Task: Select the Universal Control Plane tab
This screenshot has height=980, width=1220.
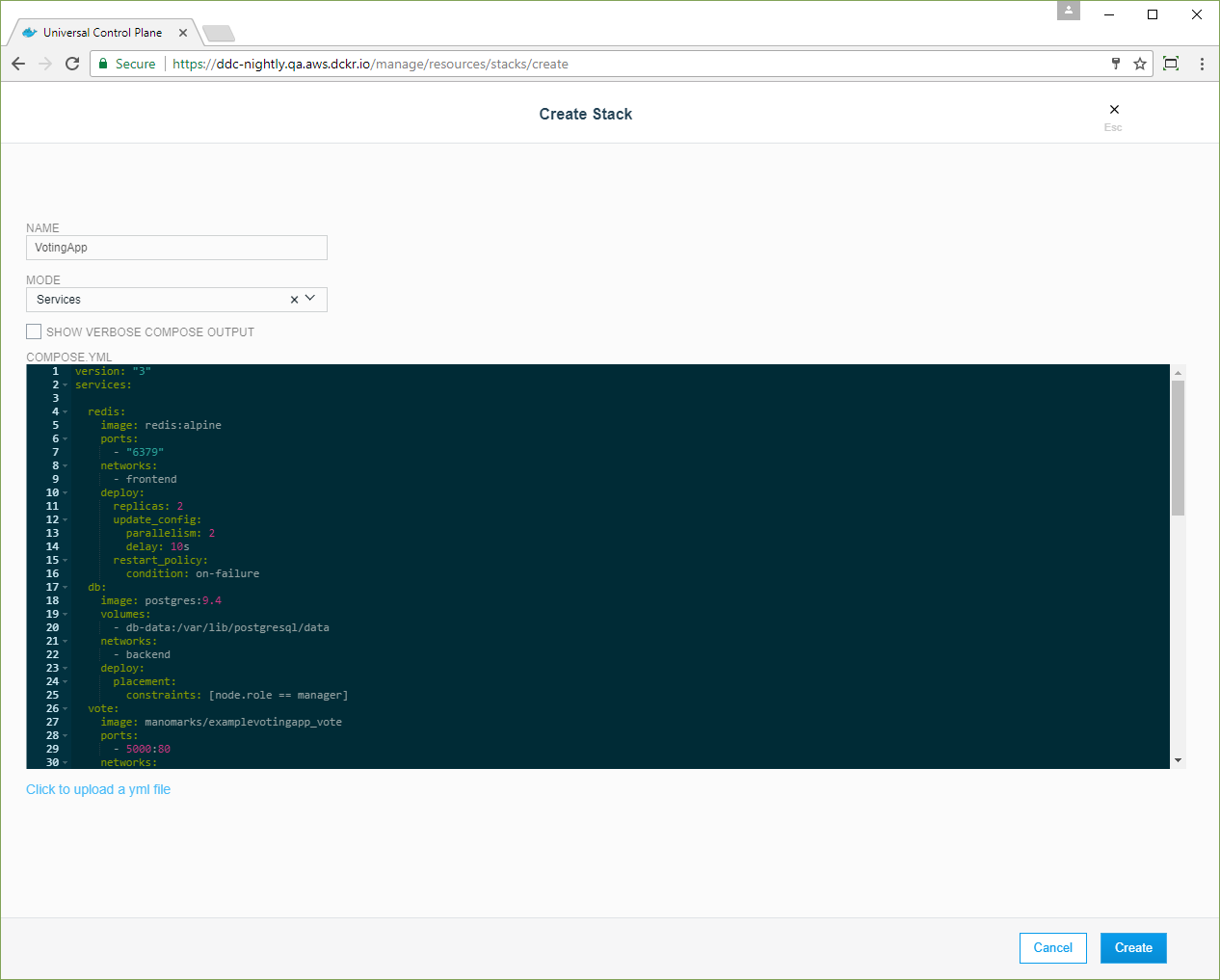Action: click(101, 33)
